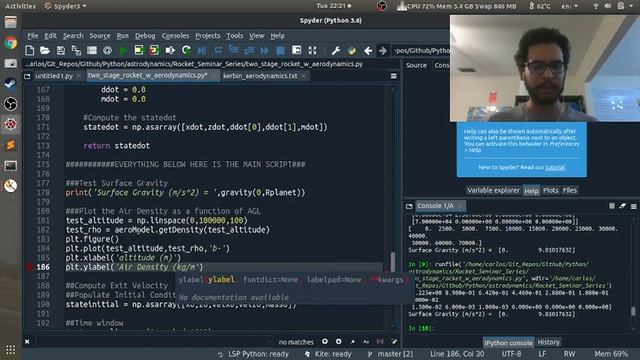640x360 pixels.
Task: Browse console tabs button left of Console 1/A
Action: (409, 206)
